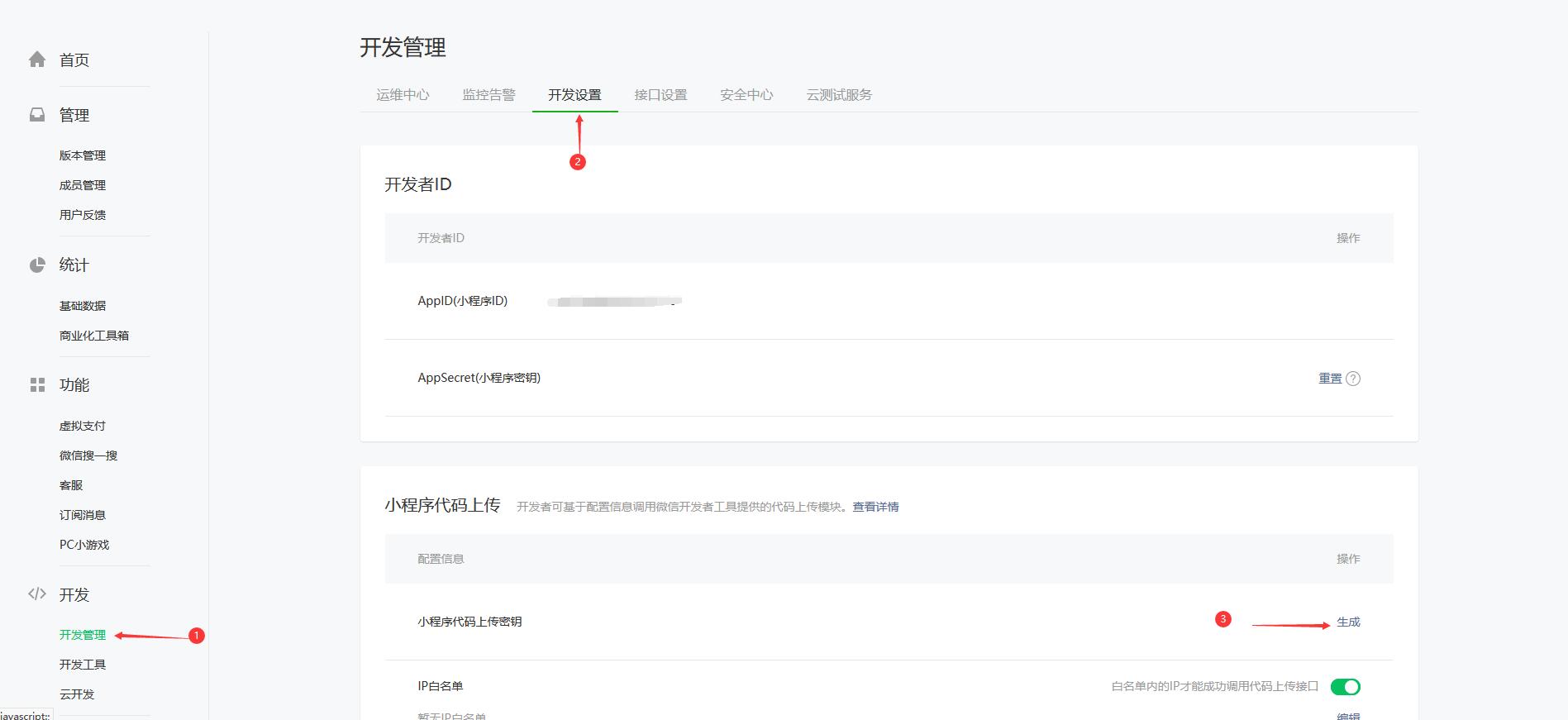This screenshot has height=720, width=1568.
Task: Click the 开发者ID section title
Action: coord(418,184)
